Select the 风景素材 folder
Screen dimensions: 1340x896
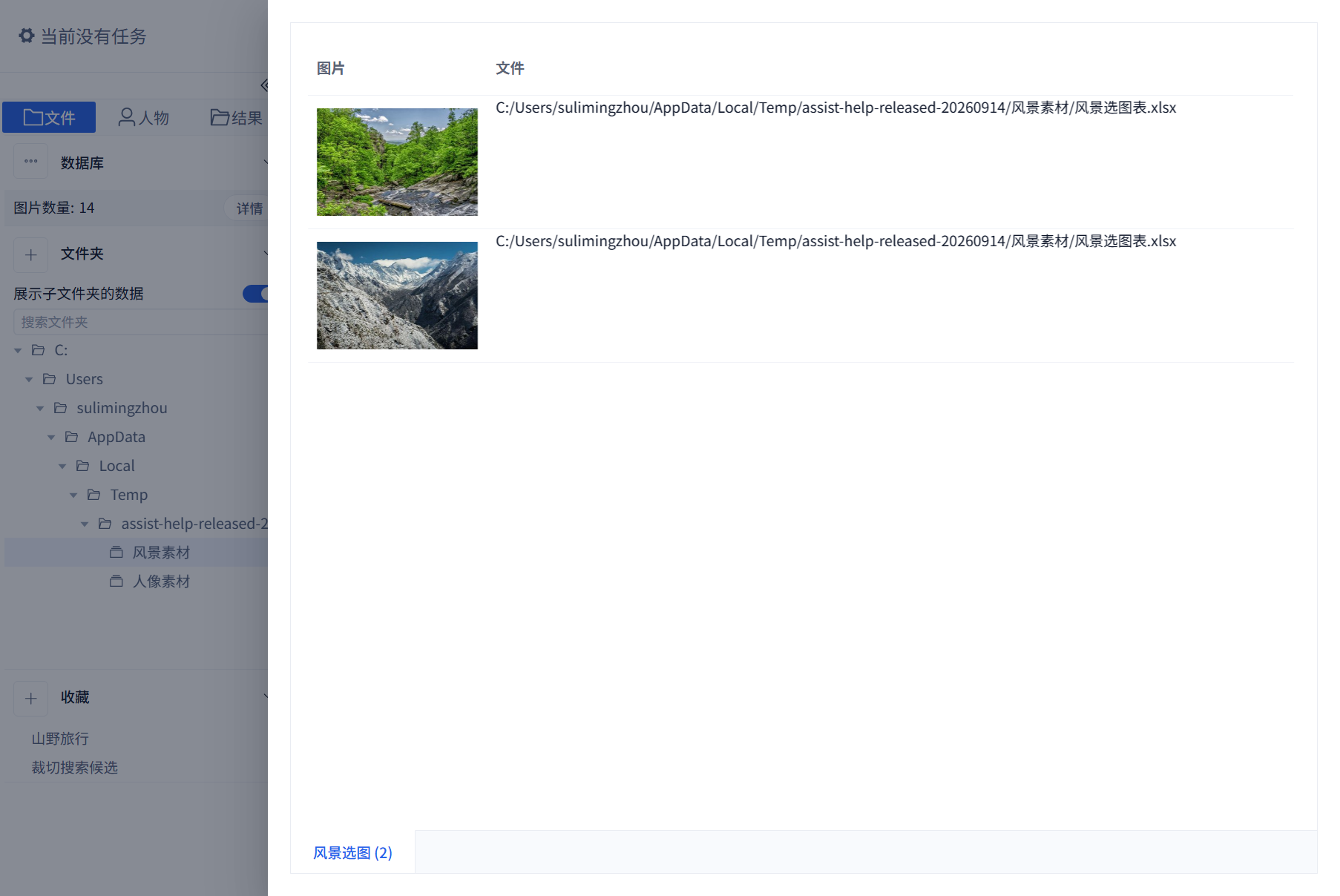(136, 553)
